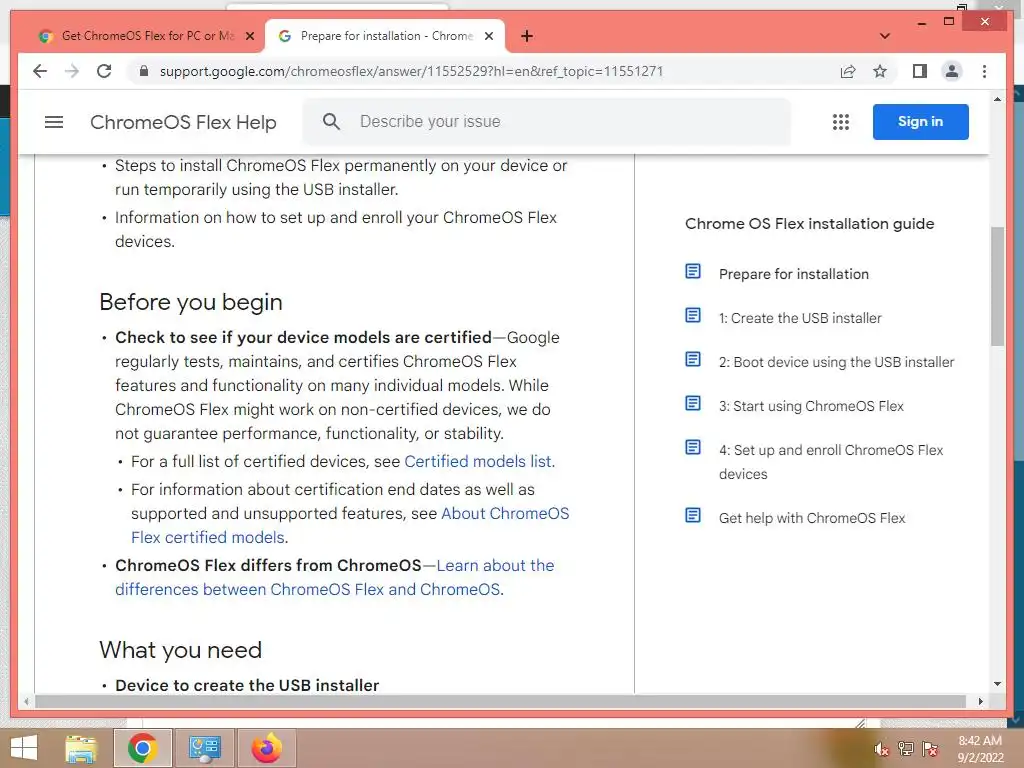
Task: Click the What you need heading
Action: (180, 650)
